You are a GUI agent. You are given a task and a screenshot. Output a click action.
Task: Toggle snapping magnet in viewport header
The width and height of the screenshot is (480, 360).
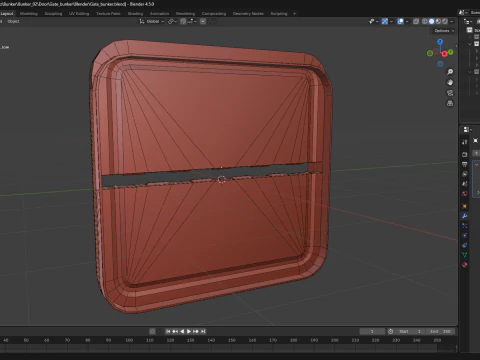coord(183,21)
